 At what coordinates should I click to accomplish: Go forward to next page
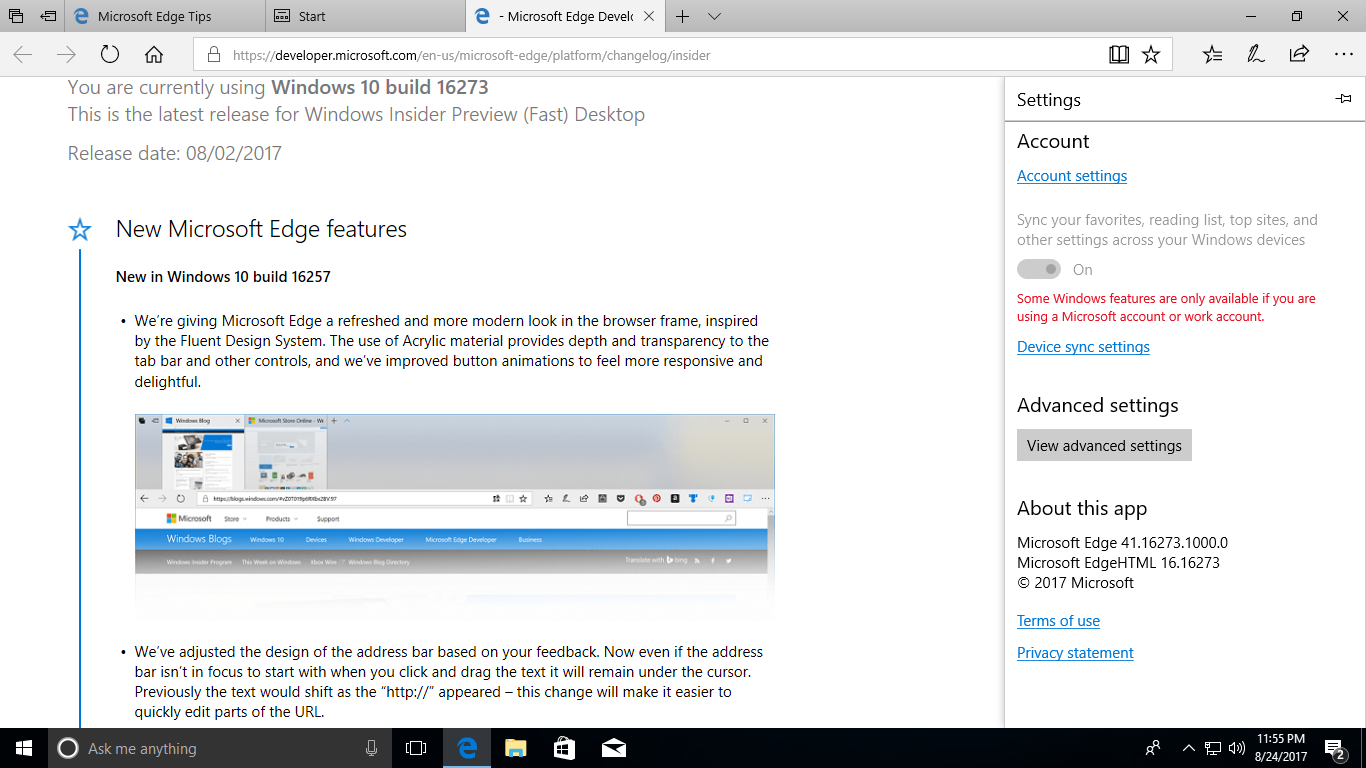pos(66,55)
